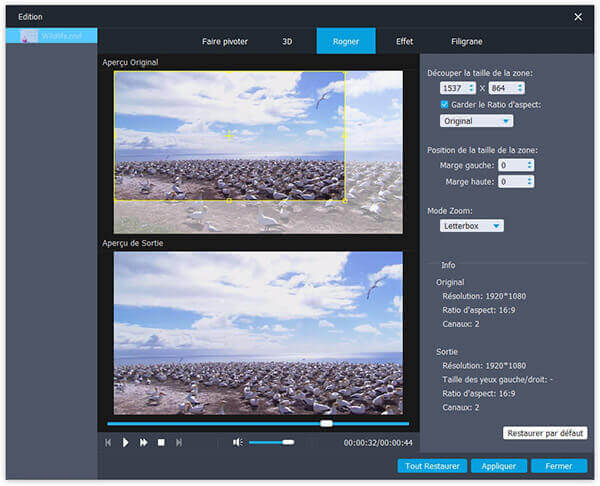Open the Original aspect ratio dropdown
Viewport: 600px width, 486px height.
click(x=476, y=121)
